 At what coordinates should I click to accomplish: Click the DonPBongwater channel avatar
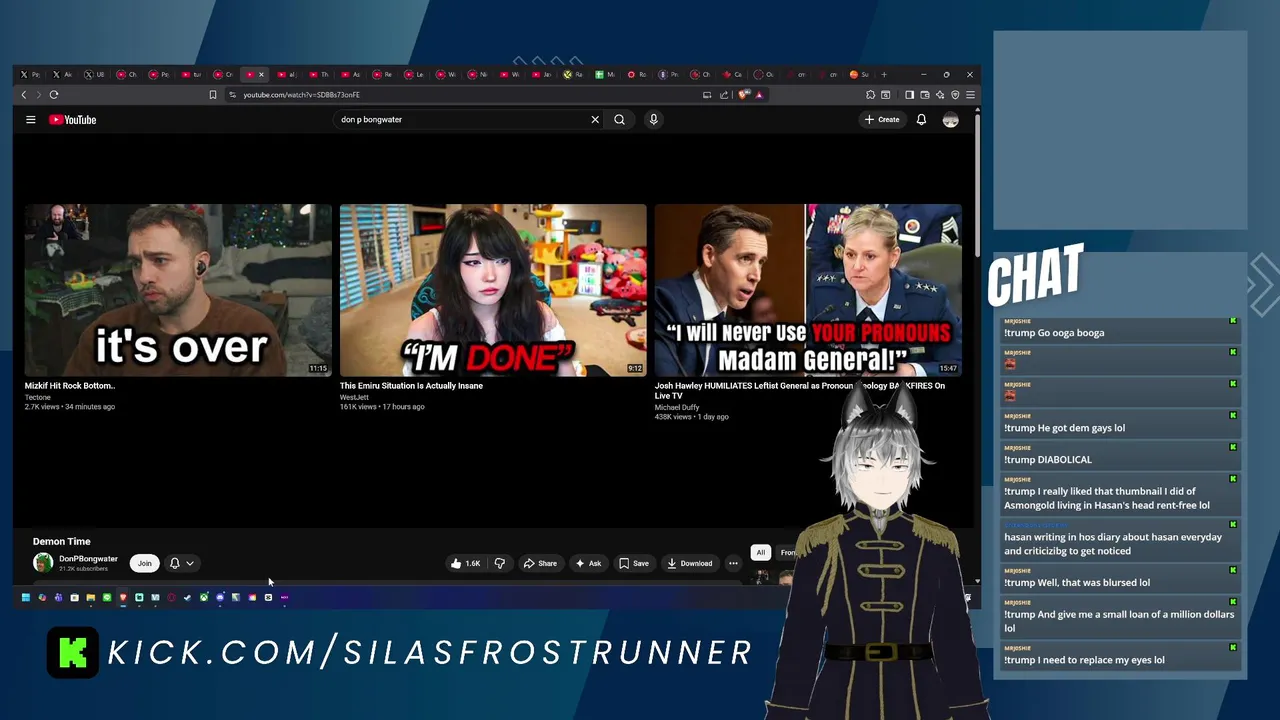click(x=43, y=563)
